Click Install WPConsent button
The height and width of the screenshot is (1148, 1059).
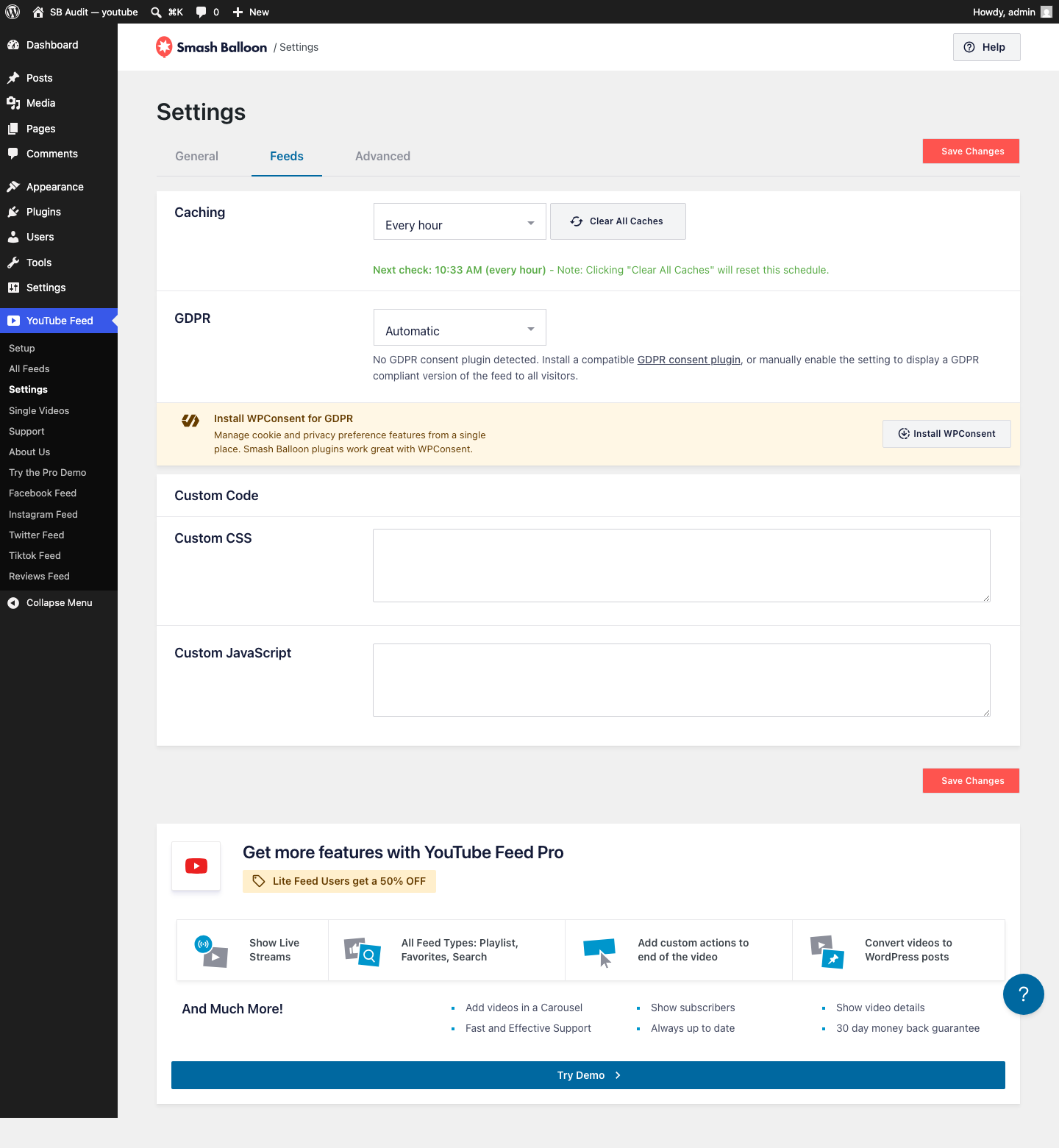(x=946, y=434)
